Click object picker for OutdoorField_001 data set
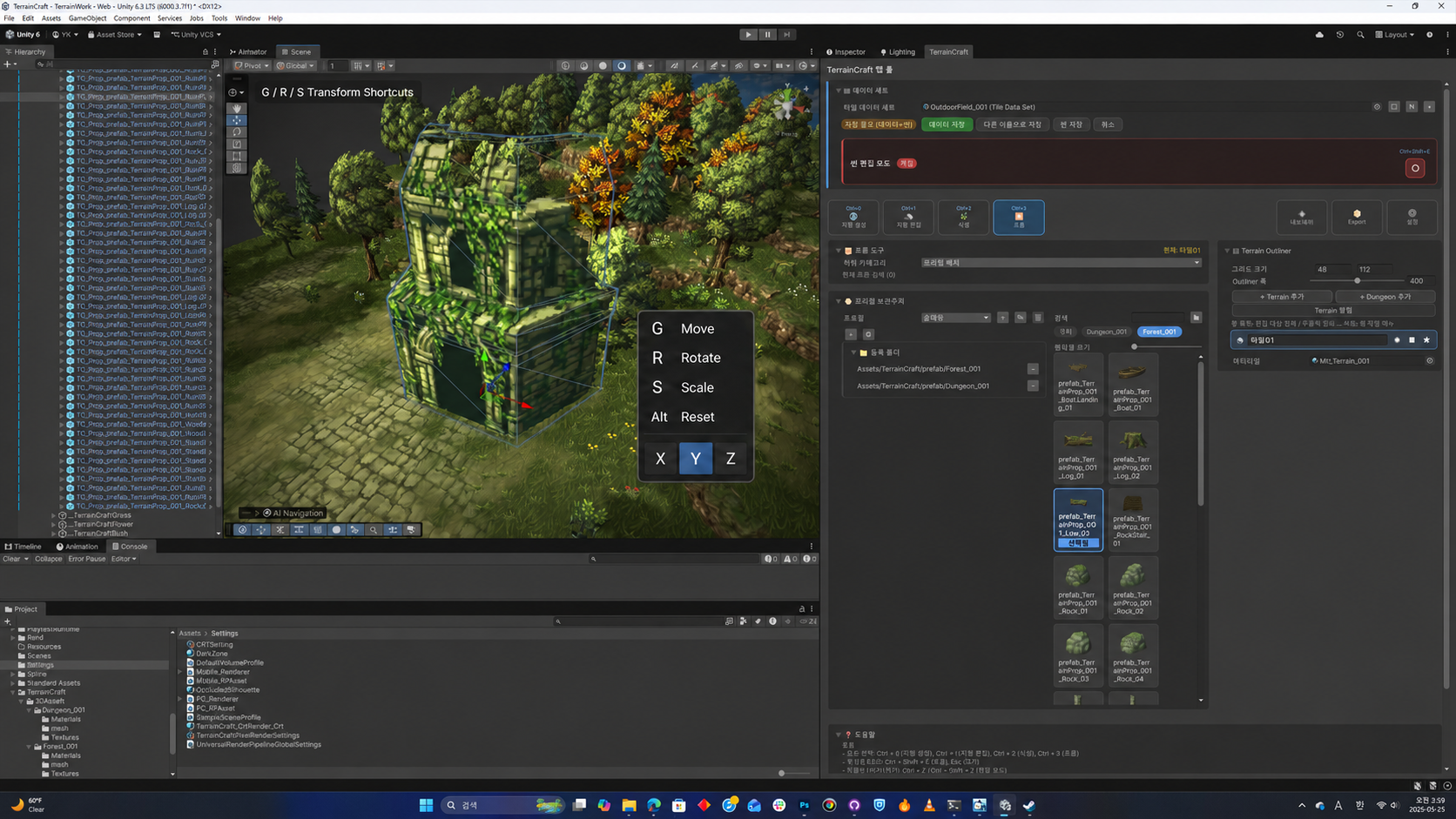 click(x=1377, y=107)
